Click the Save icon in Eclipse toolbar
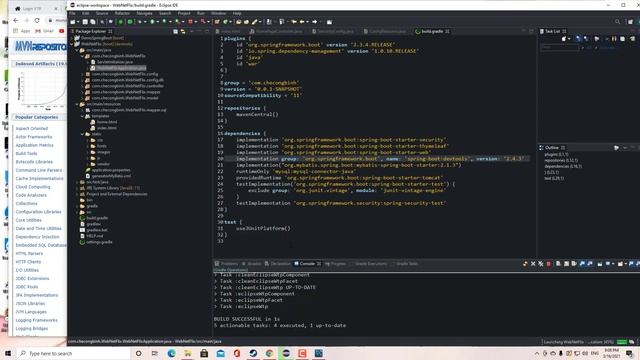 coord(85,22)
